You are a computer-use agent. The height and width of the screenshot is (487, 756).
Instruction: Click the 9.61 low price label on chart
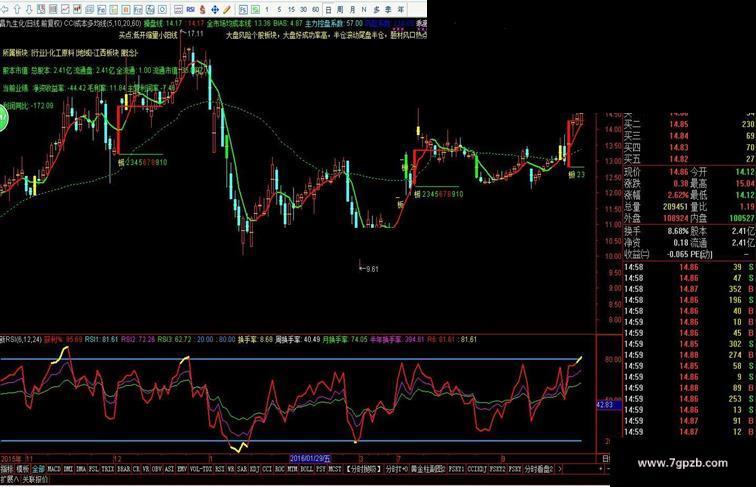point(372,269)
